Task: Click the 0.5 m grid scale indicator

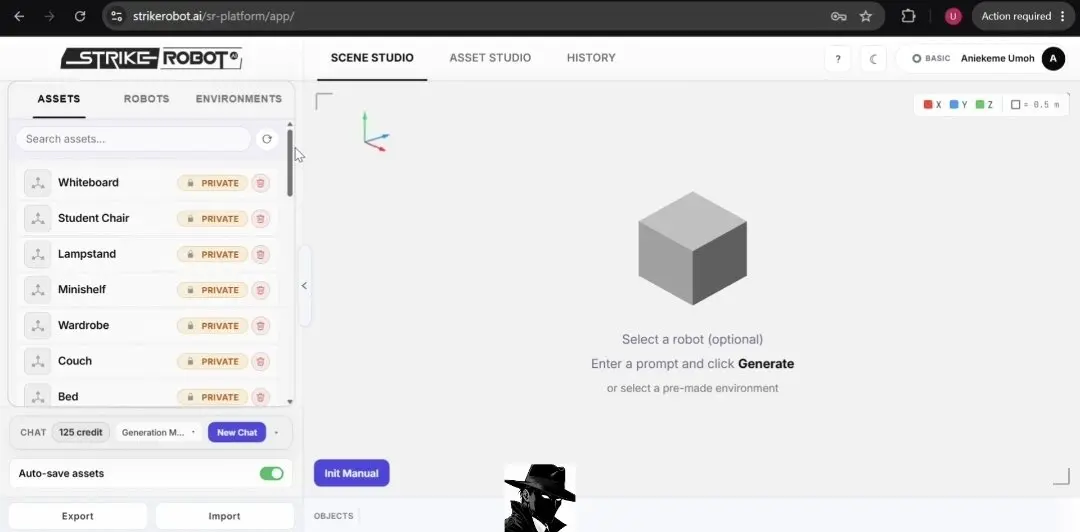Action: pos(1035,105)
